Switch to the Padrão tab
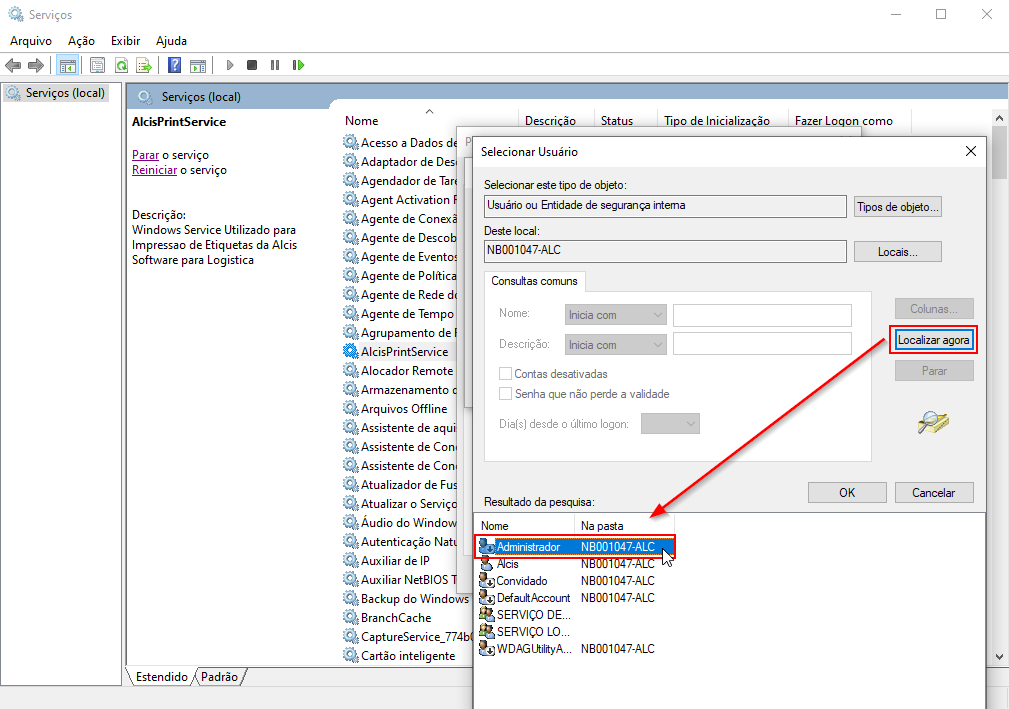Viewport: 1009px width, 709px height. click(220, 677)
